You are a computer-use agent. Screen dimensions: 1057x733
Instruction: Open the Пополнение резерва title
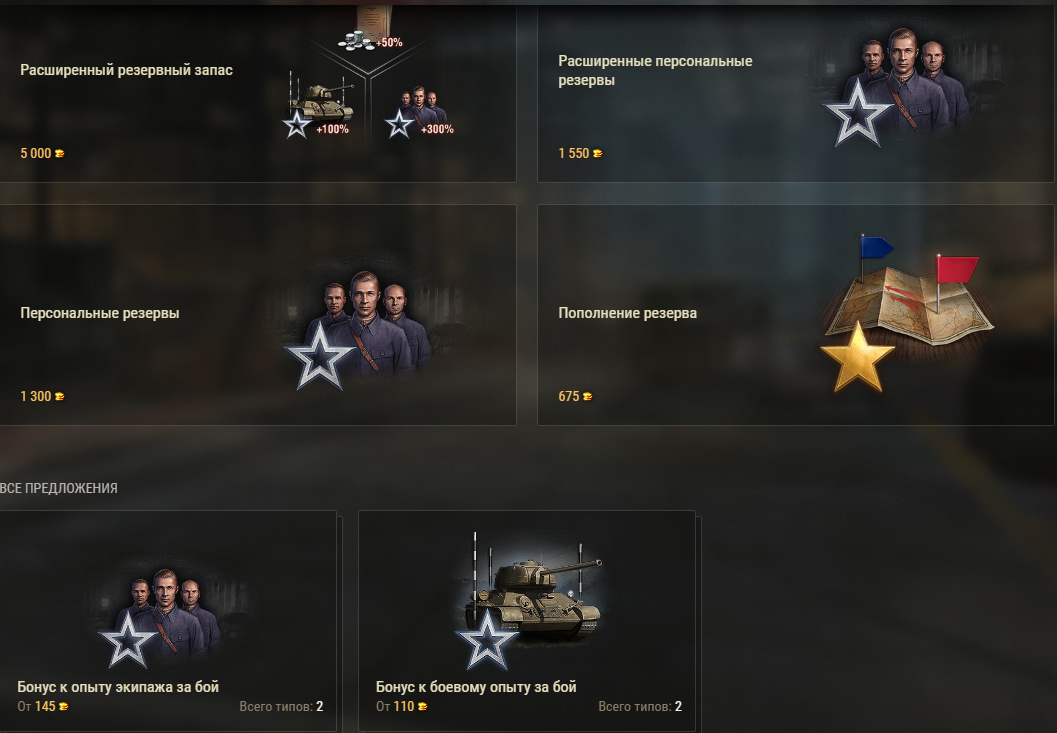tap(627, 313)
